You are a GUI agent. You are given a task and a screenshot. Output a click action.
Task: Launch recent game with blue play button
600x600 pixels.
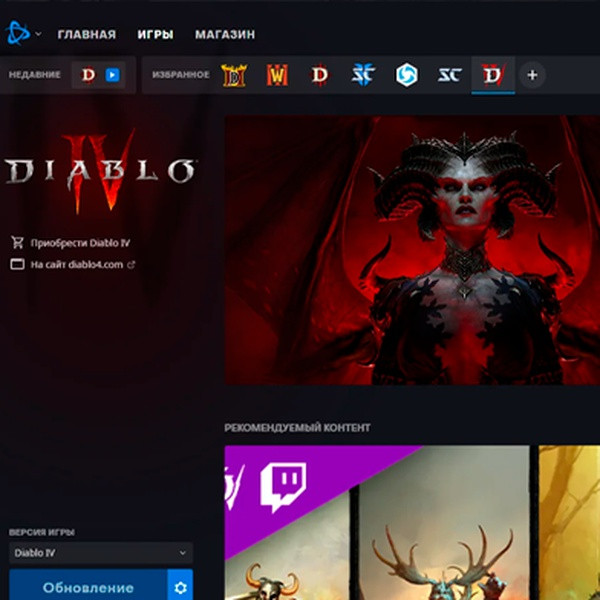pos(112,75)
